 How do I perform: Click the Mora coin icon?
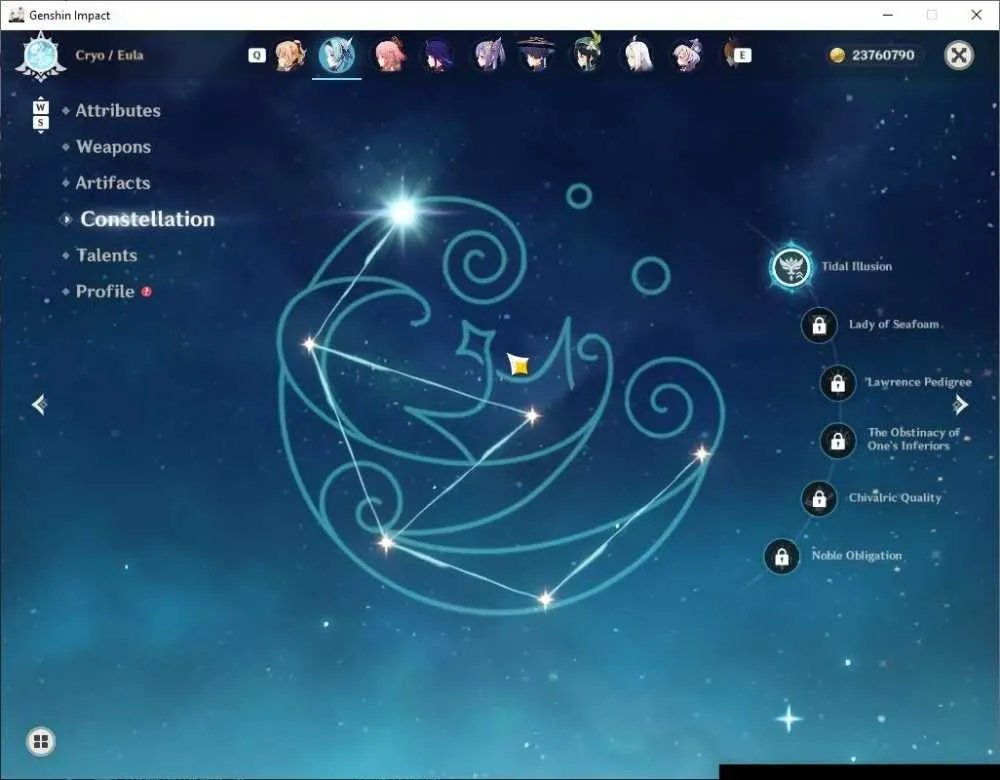click(837, 55)
